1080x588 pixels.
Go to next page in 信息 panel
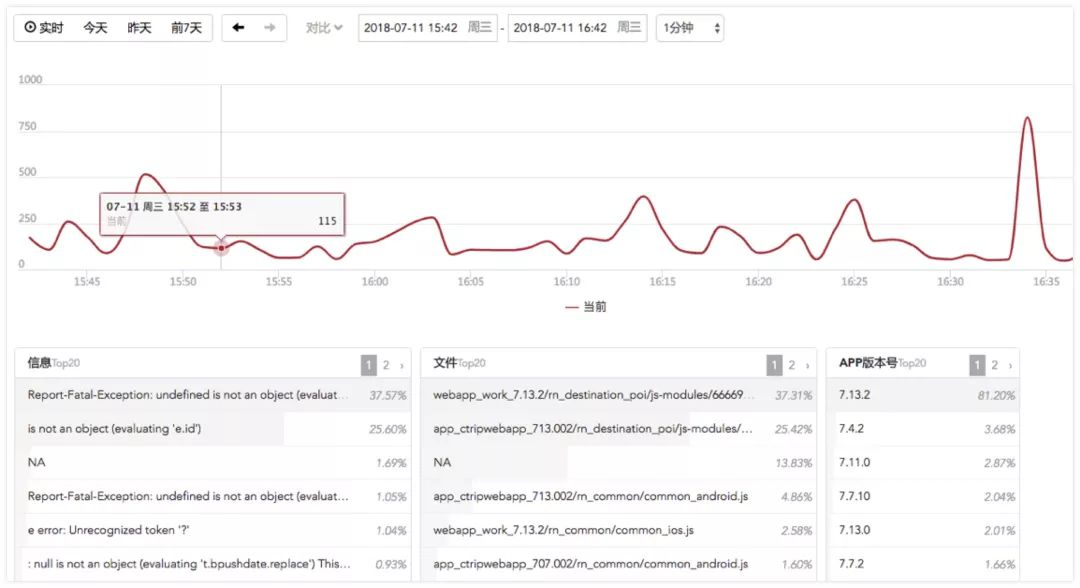pos(402,366)
